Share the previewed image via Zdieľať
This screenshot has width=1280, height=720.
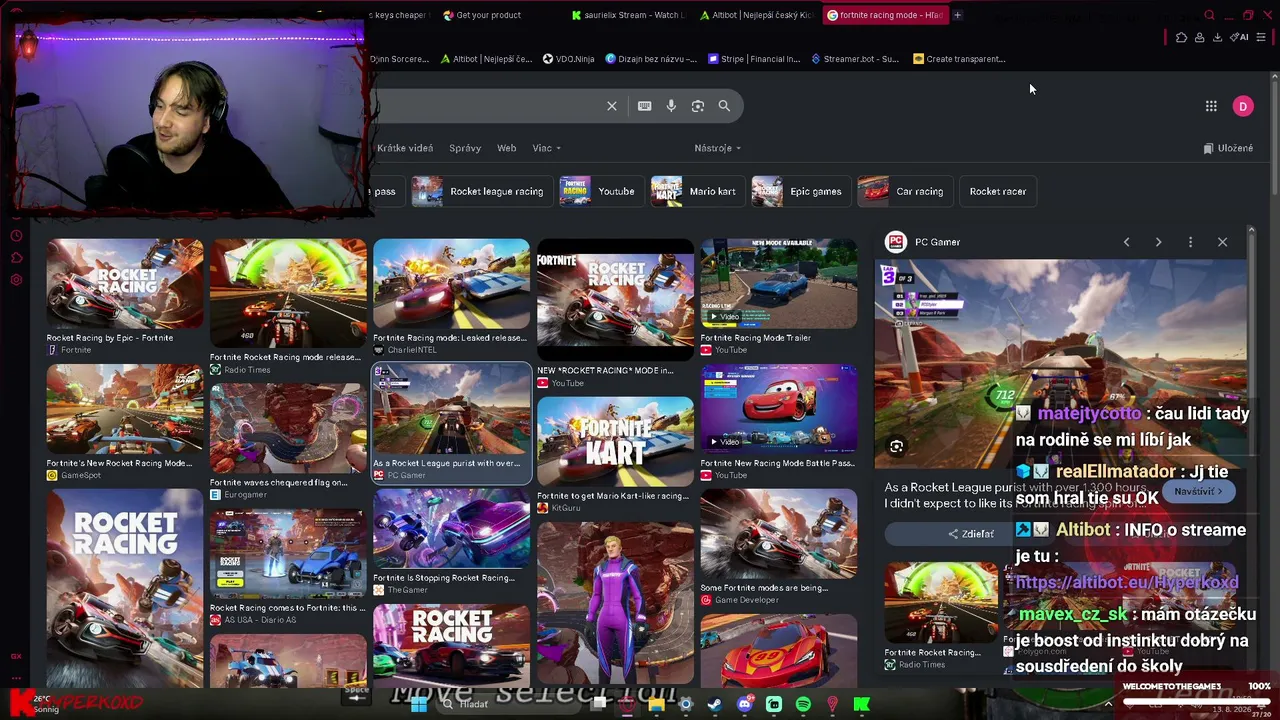coord(971,534)
